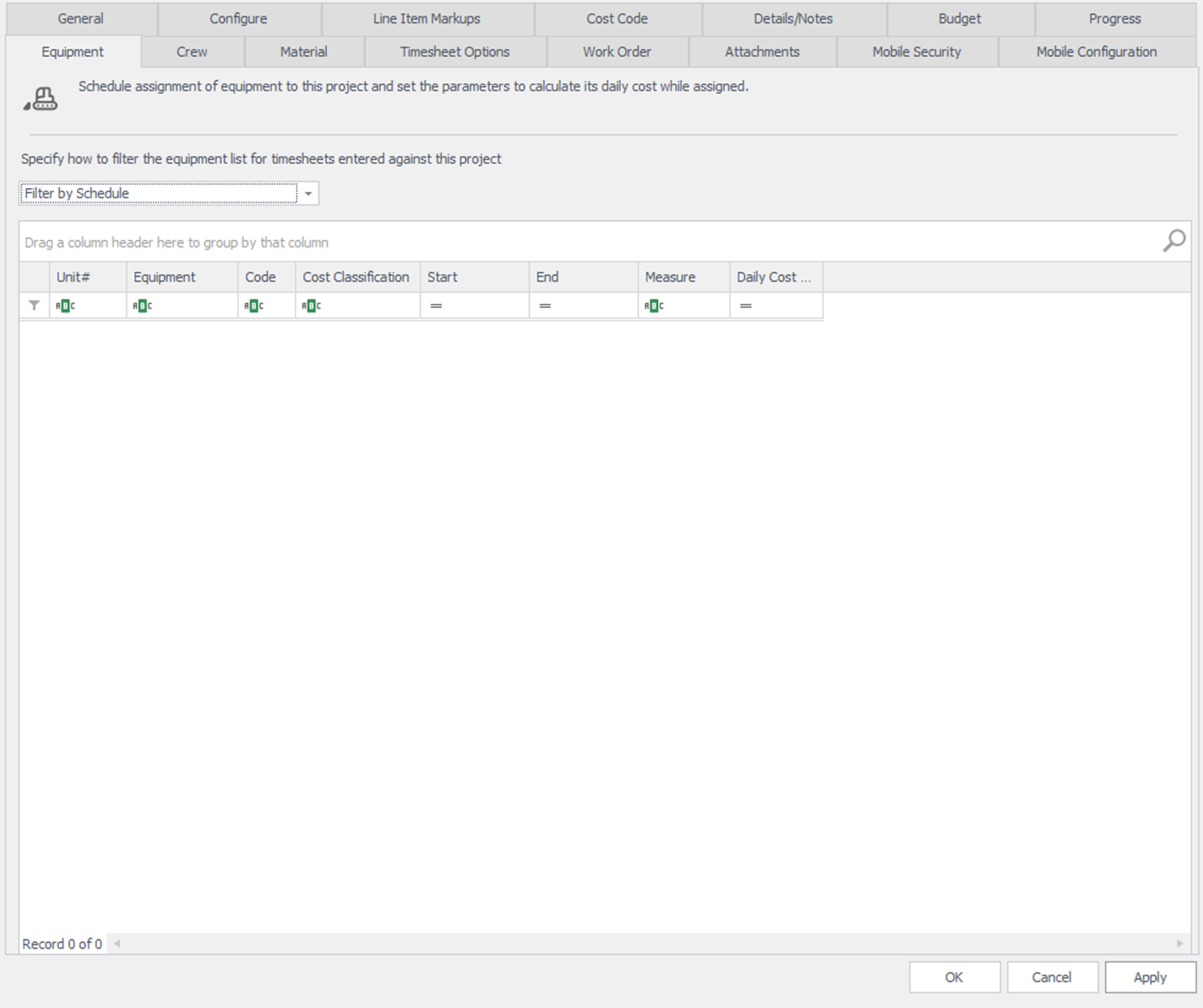Image resolution: width=1203 pixels, height=1008 pixels.
Task: Click the horizontal scrollbar right arrow
Action: click(1180, 943)
